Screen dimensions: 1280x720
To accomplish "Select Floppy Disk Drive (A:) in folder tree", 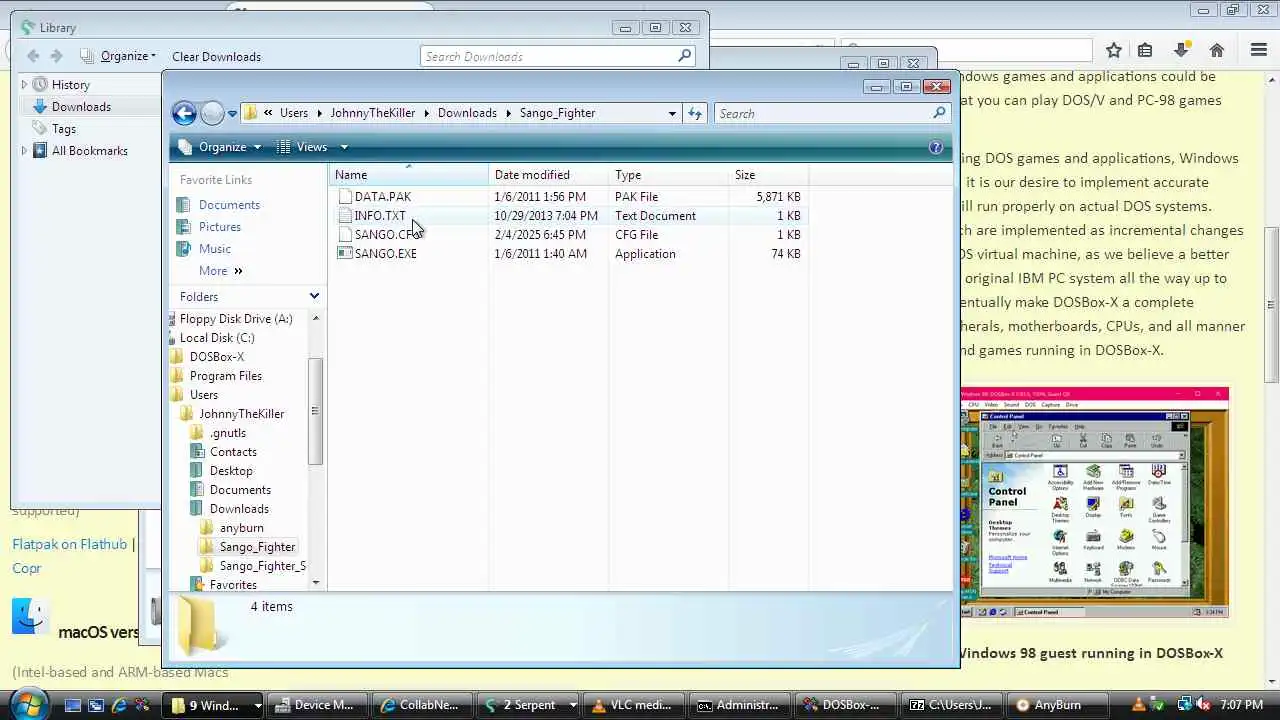I will click(236, 319).
